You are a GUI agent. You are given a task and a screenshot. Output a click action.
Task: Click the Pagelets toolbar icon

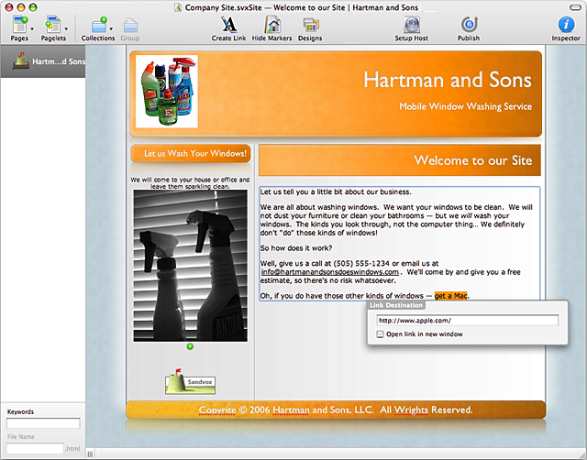click(x=53, y=25)
